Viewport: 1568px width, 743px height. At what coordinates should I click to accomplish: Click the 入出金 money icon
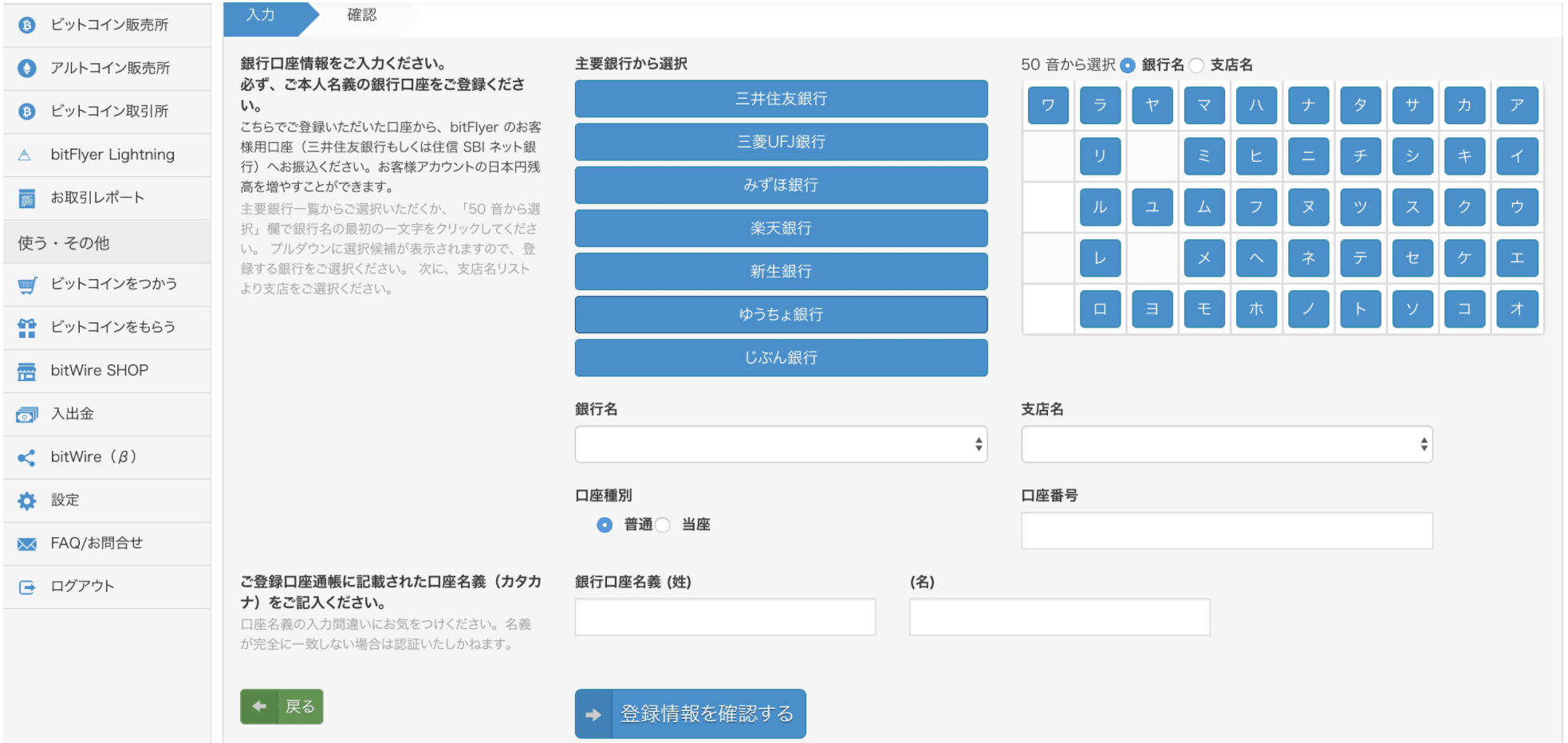click(27, 415)
